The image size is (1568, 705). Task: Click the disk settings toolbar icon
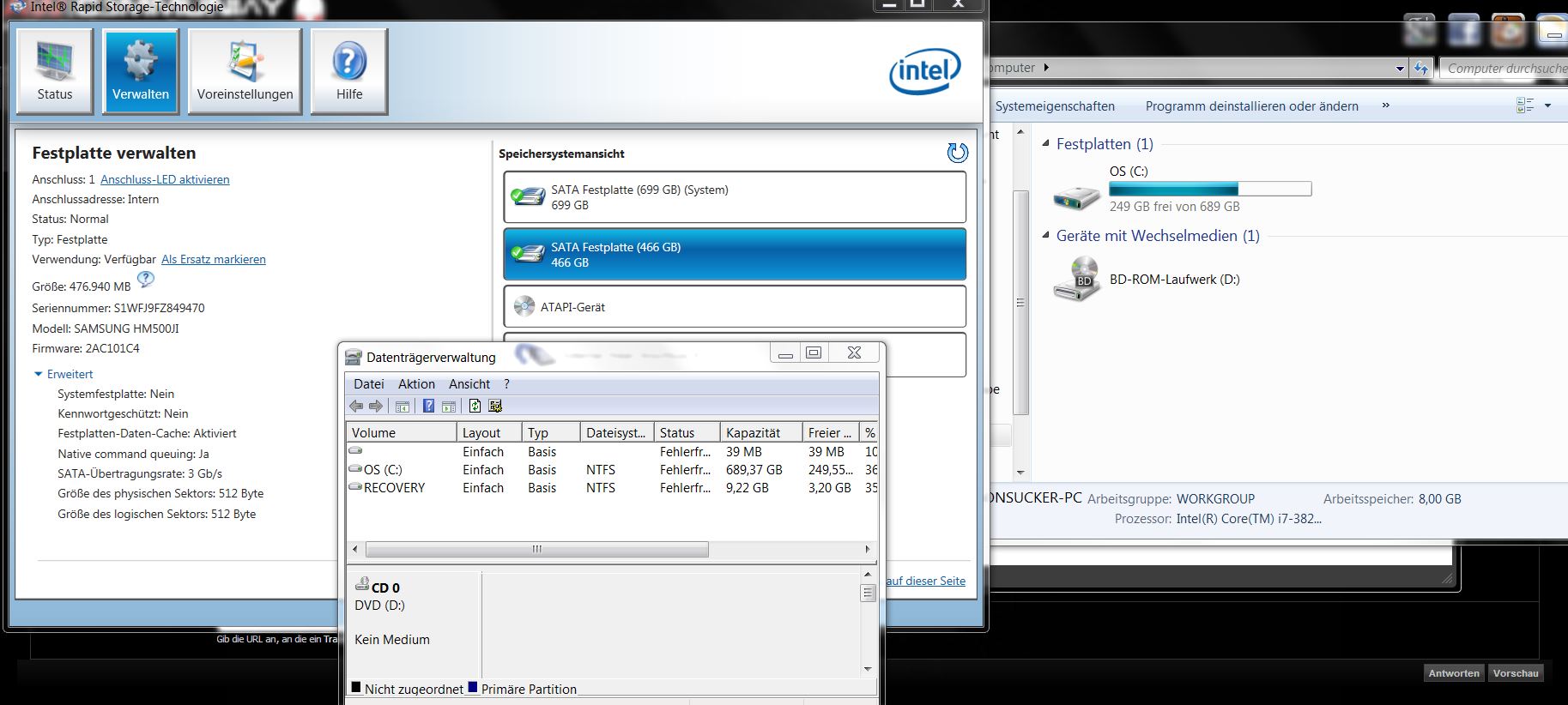coord(495,407)
